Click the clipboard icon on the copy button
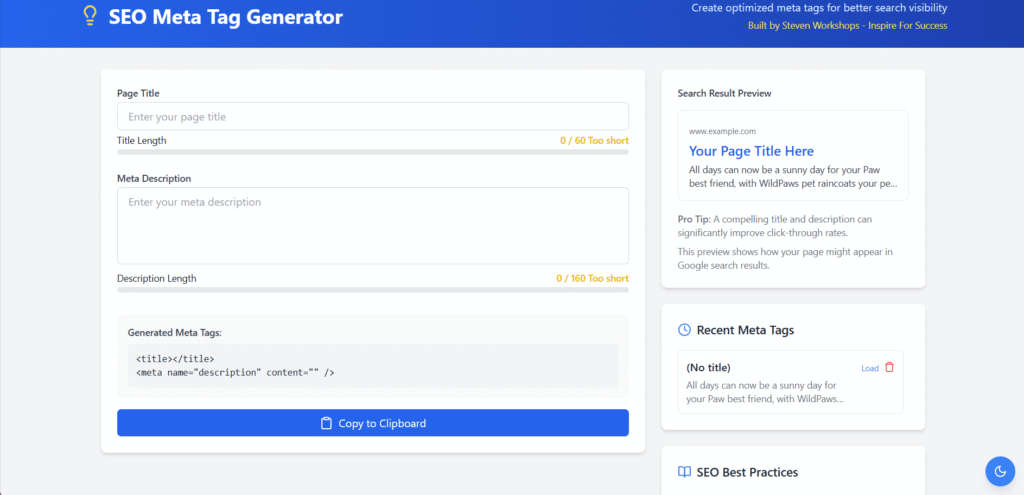Image resolution: width=1024 pixels, height=495 pixels. coord(327,423)
